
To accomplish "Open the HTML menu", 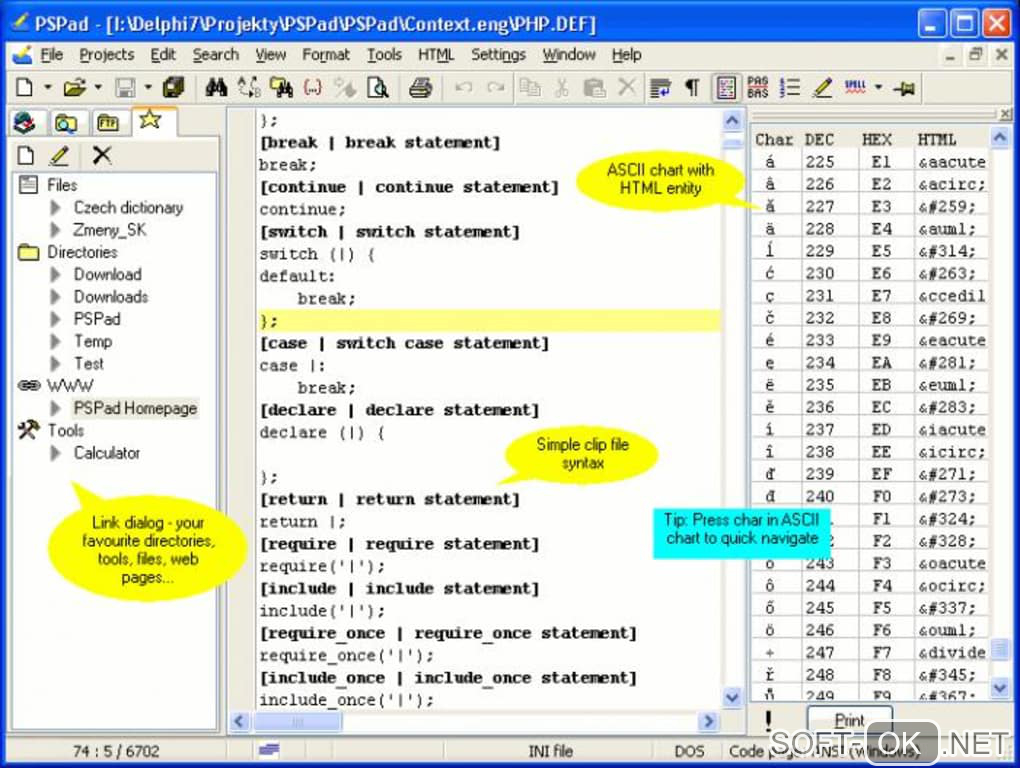I will [435, 55].
